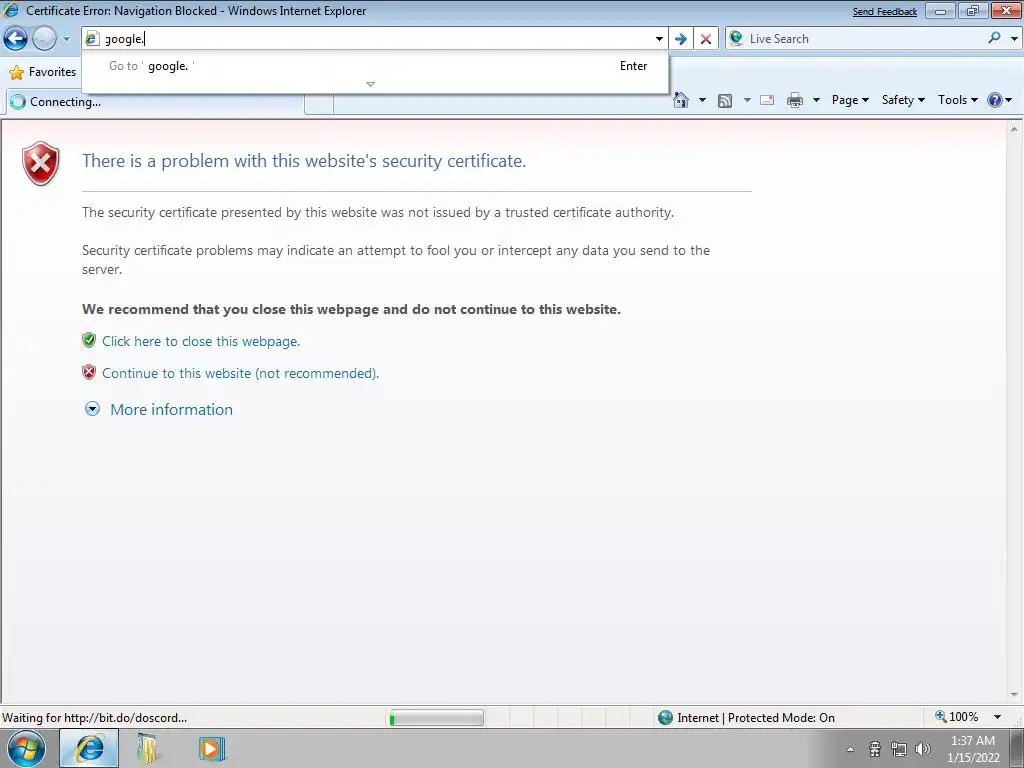Click the volume speaker tray icon
This screenshot has height=768, width=1024.
[923, 749]
